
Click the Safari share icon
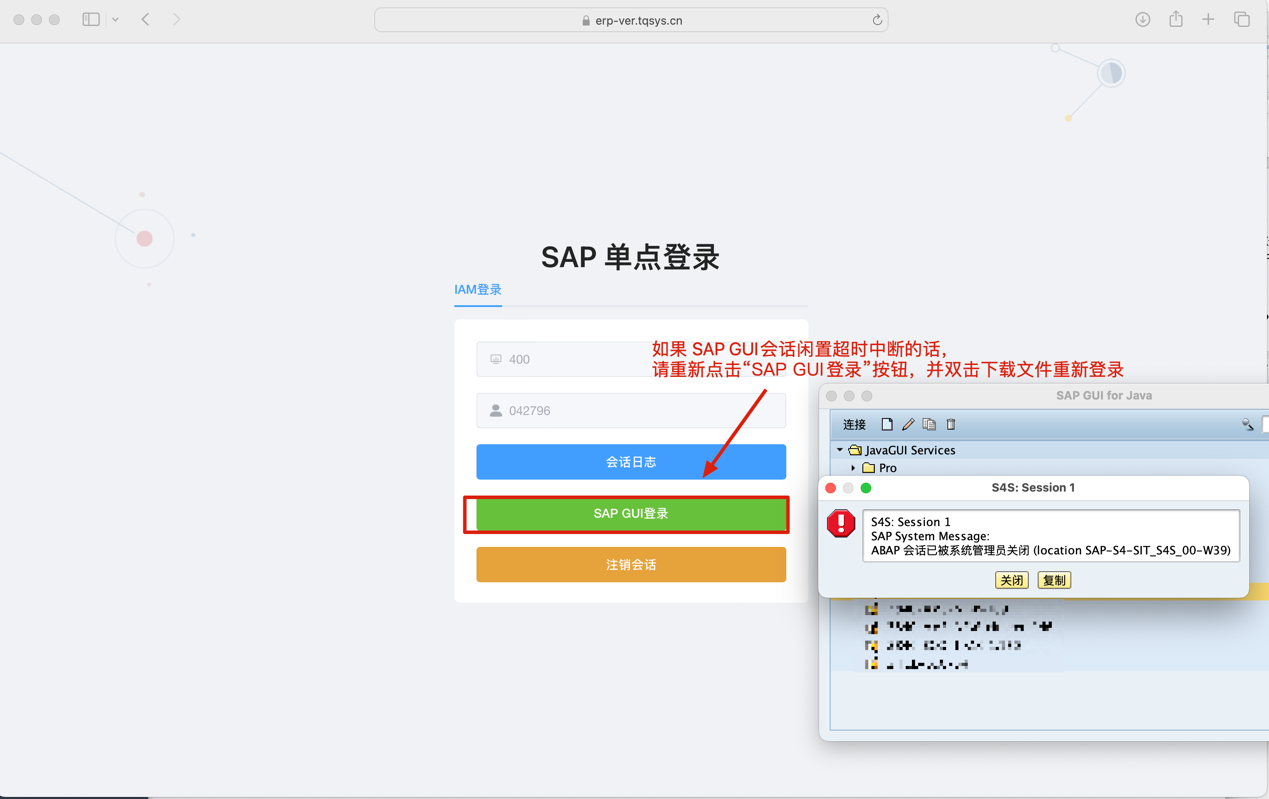pos(1176,20)
